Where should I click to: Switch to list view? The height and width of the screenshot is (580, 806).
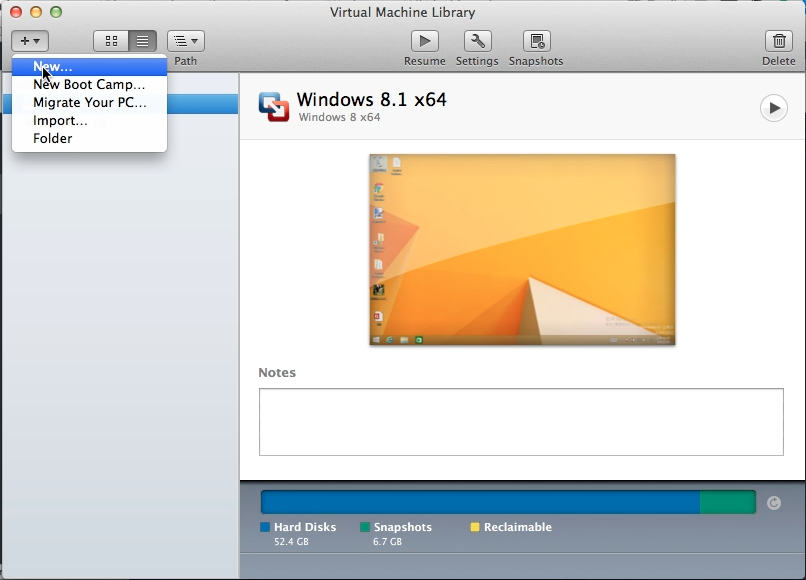click(142, 41)
